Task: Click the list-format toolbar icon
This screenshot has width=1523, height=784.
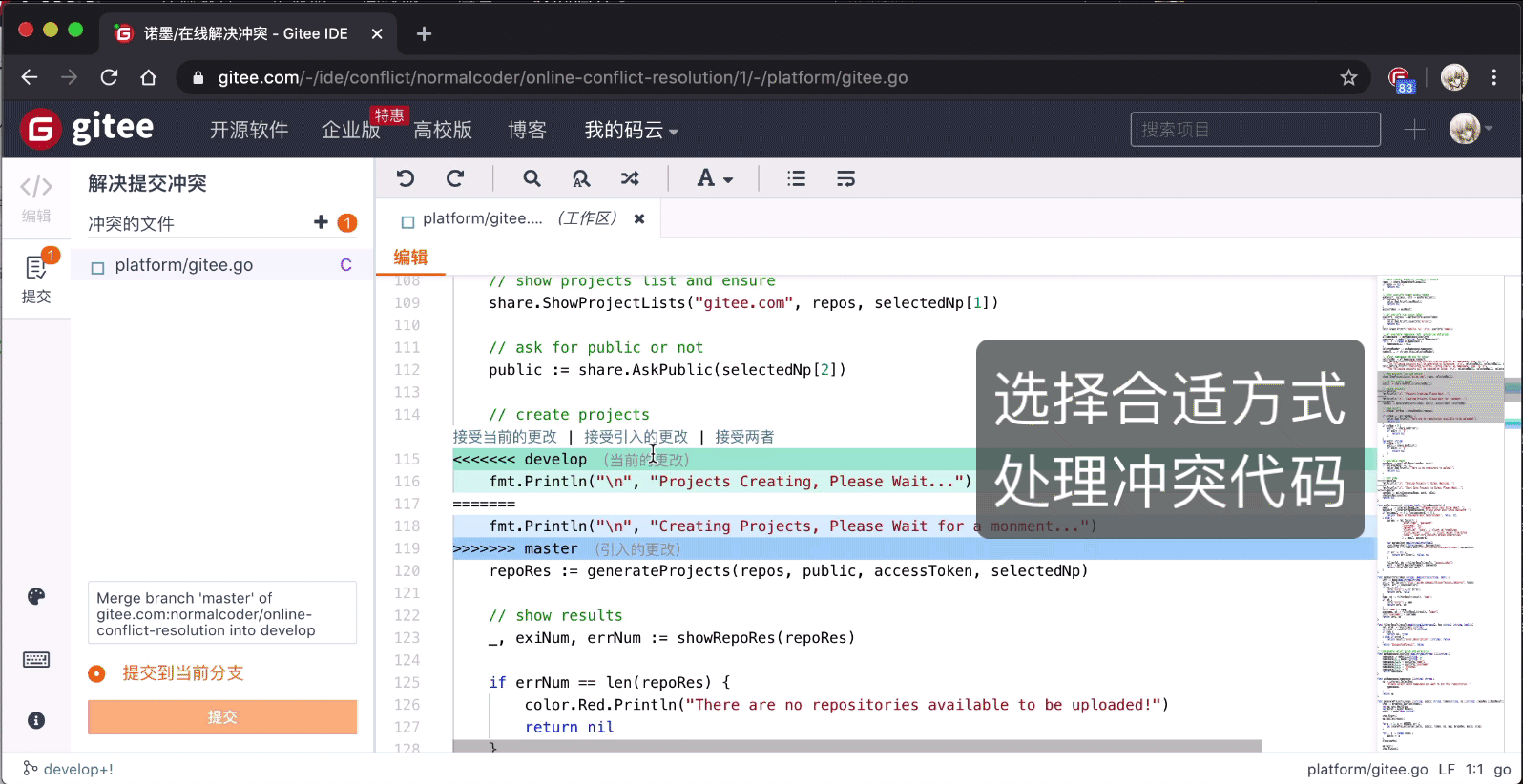Action: tap(796, 178)
